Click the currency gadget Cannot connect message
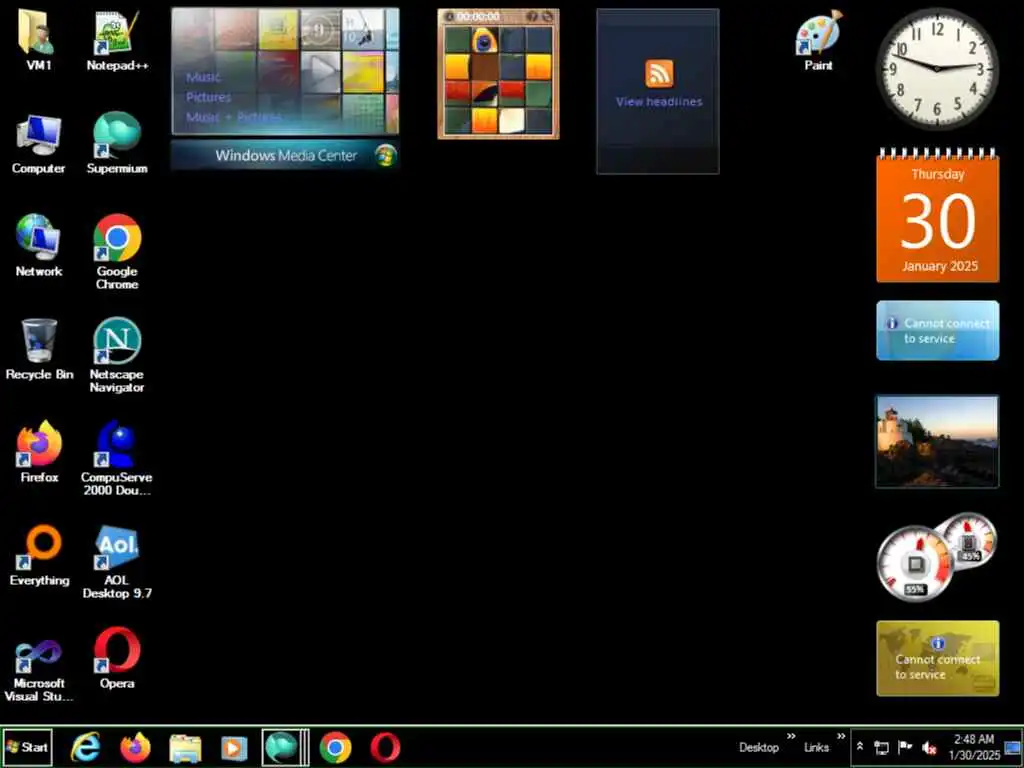1024x768 pixels. click(x=938, y=658)
